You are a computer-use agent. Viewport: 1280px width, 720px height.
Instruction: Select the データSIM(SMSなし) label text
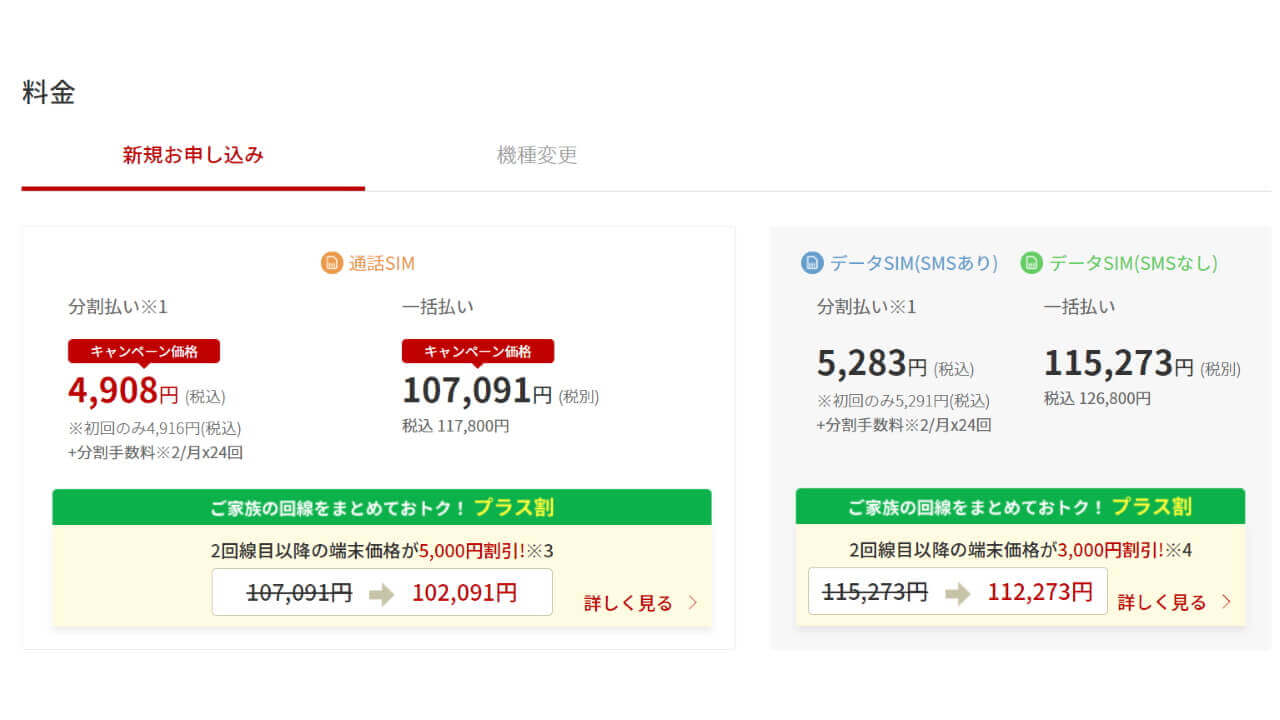(1132, 263)
